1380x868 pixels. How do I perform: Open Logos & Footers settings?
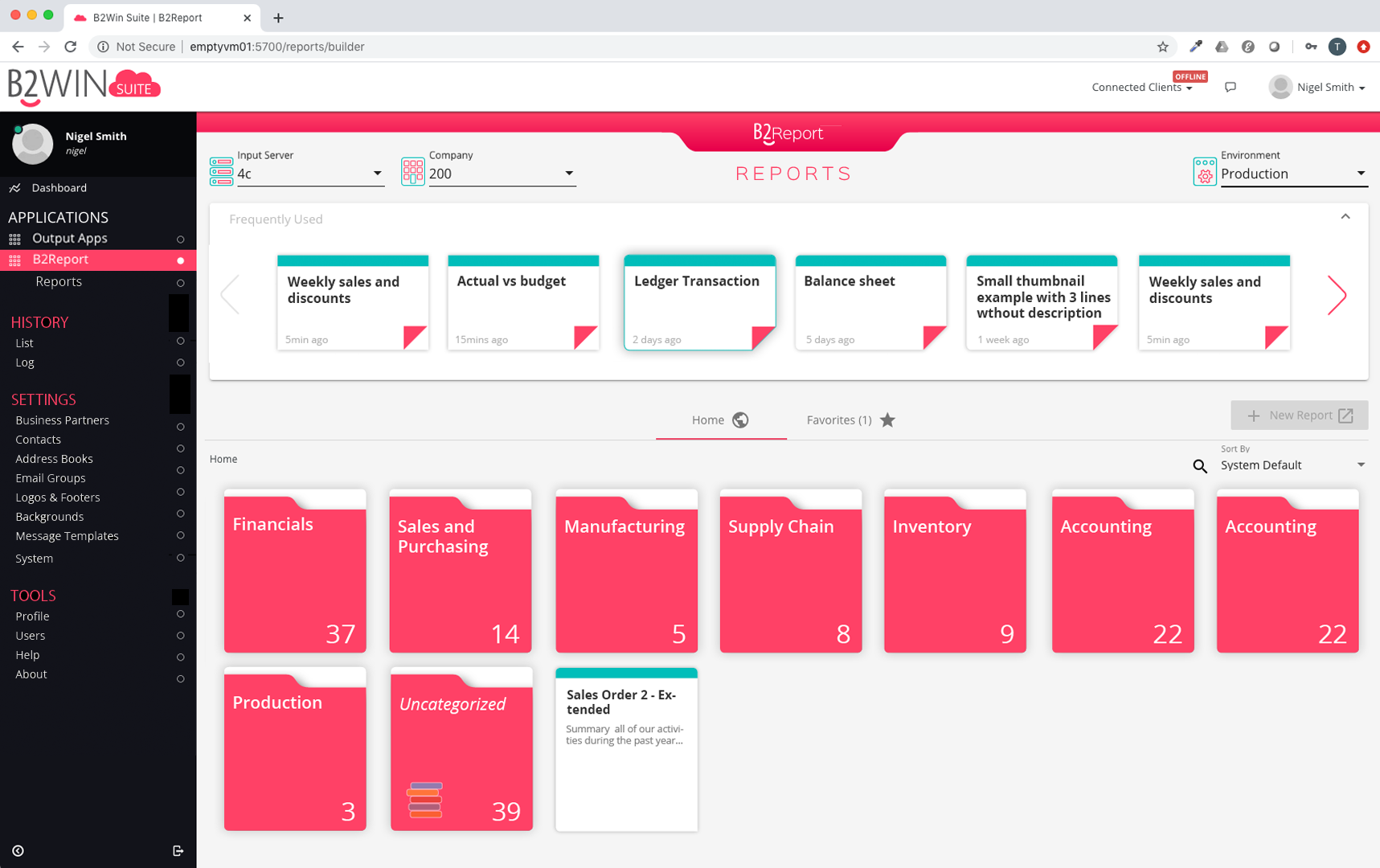(58, 497)
